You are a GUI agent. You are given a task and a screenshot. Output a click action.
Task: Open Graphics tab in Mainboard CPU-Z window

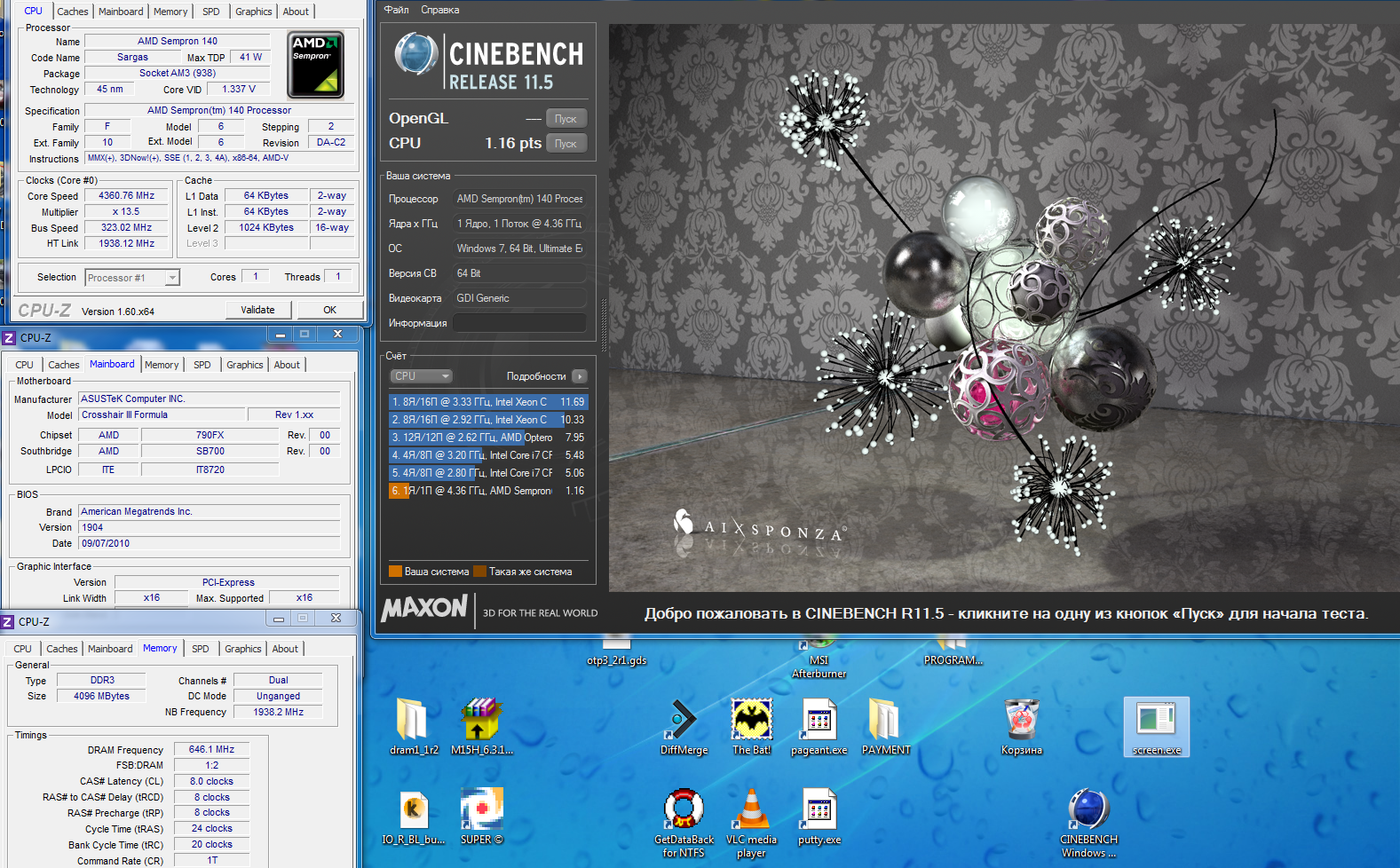tap(245, 365)
